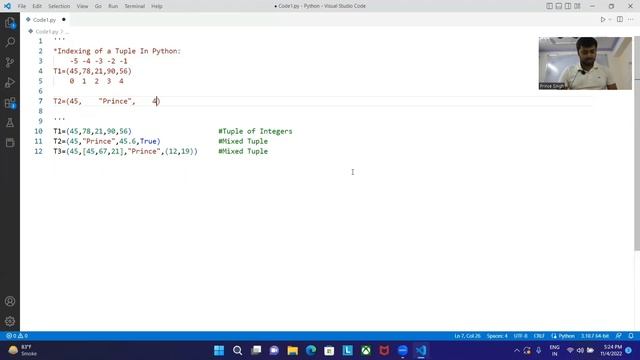Open the Run and Debug view
This screenshot has height=360, width=640.
pos(10,82)
